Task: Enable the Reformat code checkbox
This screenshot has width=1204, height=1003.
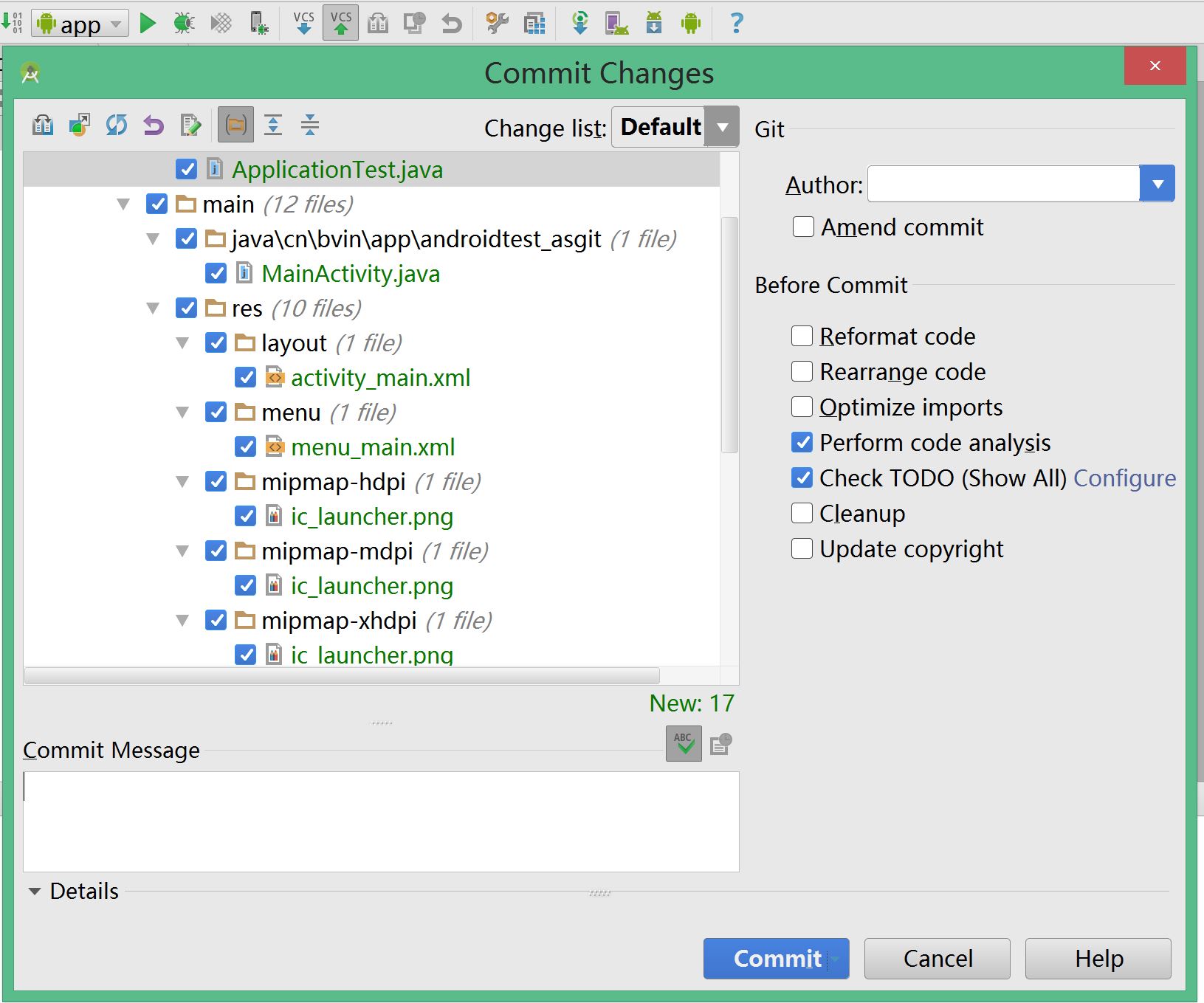Action: tap(802, 337)
